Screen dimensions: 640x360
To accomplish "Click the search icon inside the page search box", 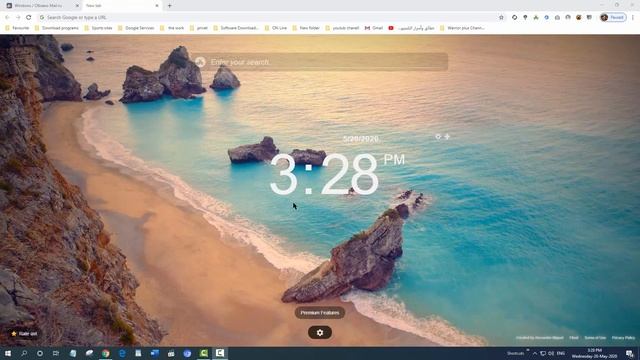I will click(200, 62).
